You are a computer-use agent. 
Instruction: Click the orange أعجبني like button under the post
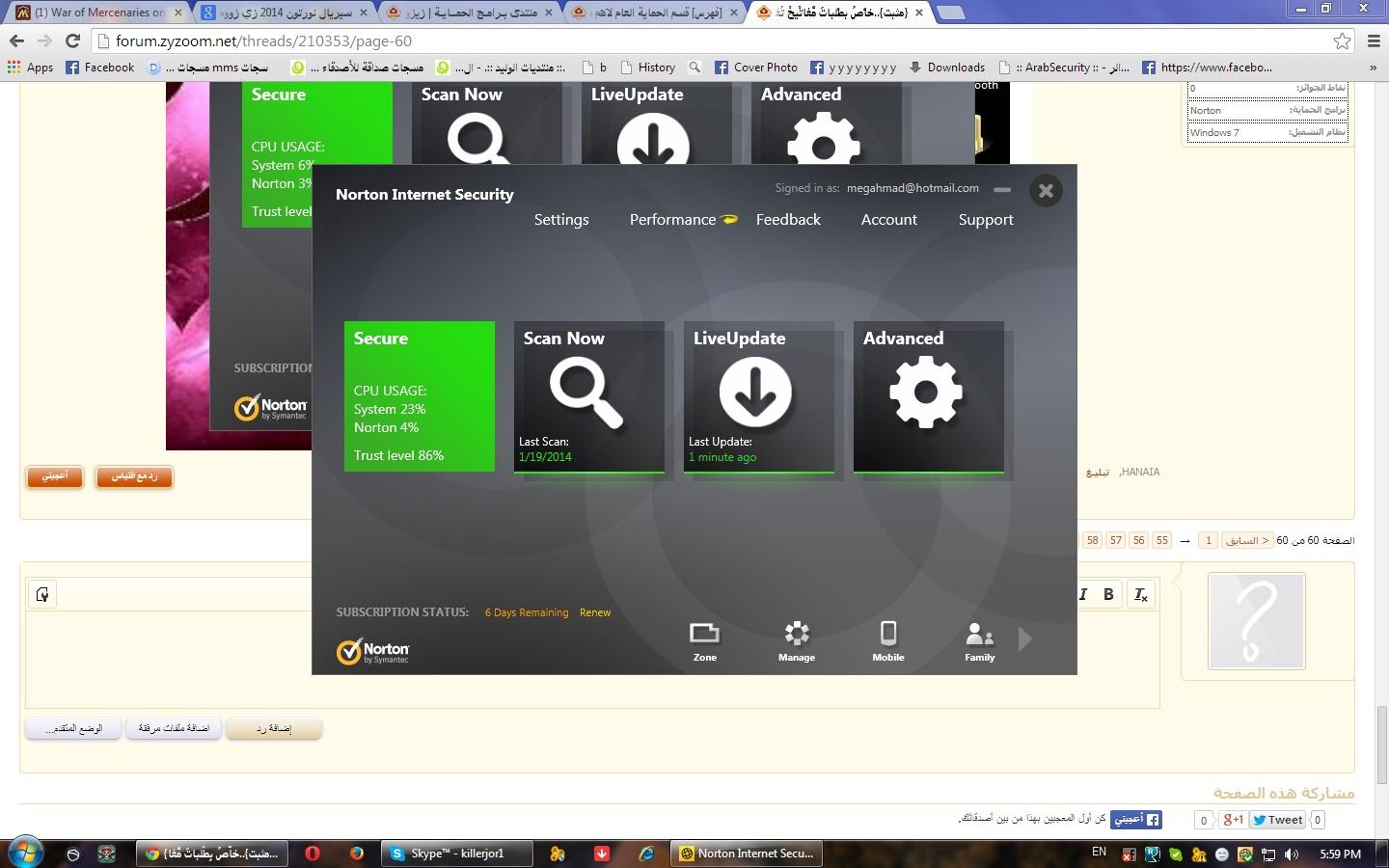[x=55, y=476]
